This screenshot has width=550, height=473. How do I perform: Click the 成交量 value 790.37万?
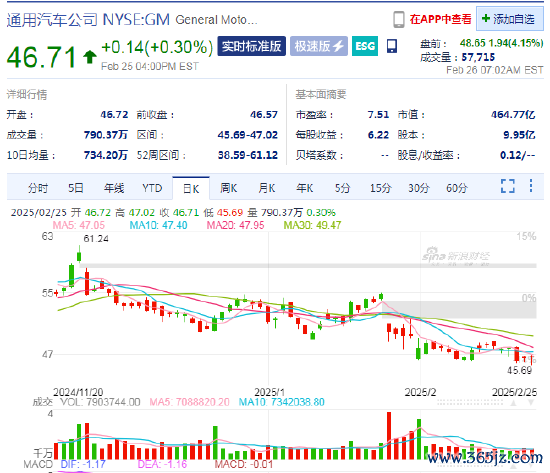point(106,135)
